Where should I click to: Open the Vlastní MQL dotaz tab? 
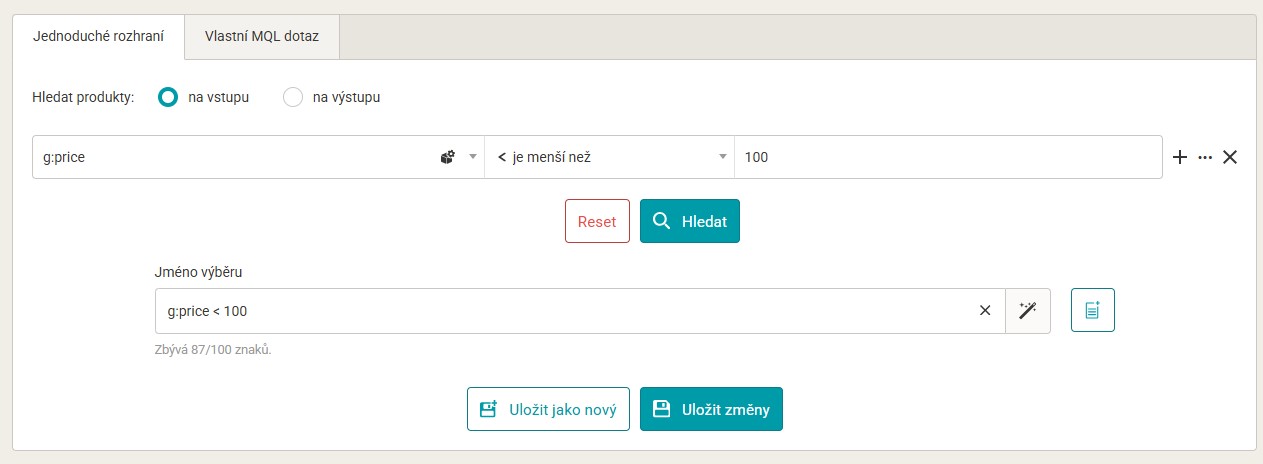(x=262, y=36)
